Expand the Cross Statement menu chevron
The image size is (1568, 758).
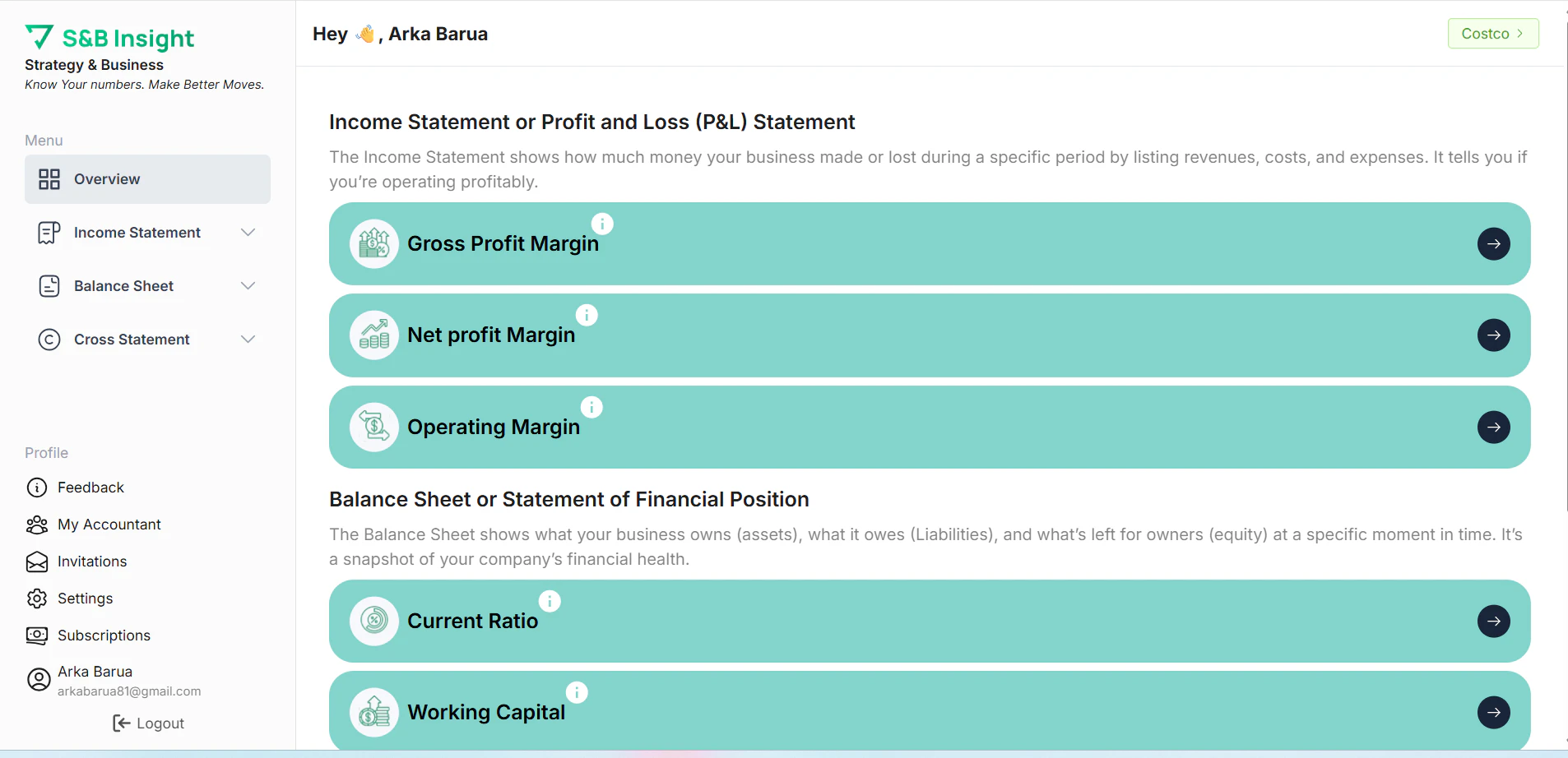point(248,340)
